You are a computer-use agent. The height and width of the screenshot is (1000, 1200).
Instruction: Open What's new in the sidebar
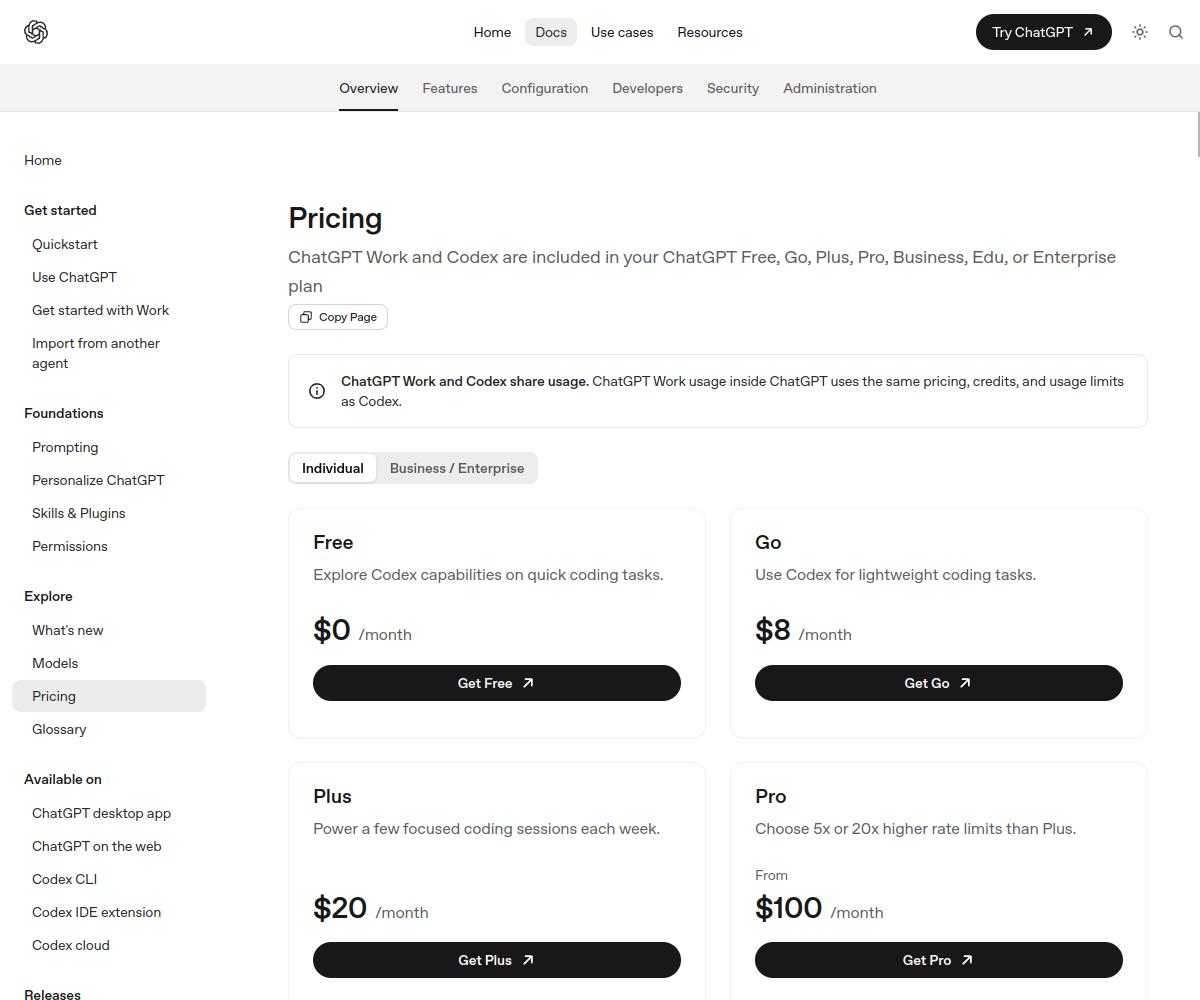tap(68, 630)
